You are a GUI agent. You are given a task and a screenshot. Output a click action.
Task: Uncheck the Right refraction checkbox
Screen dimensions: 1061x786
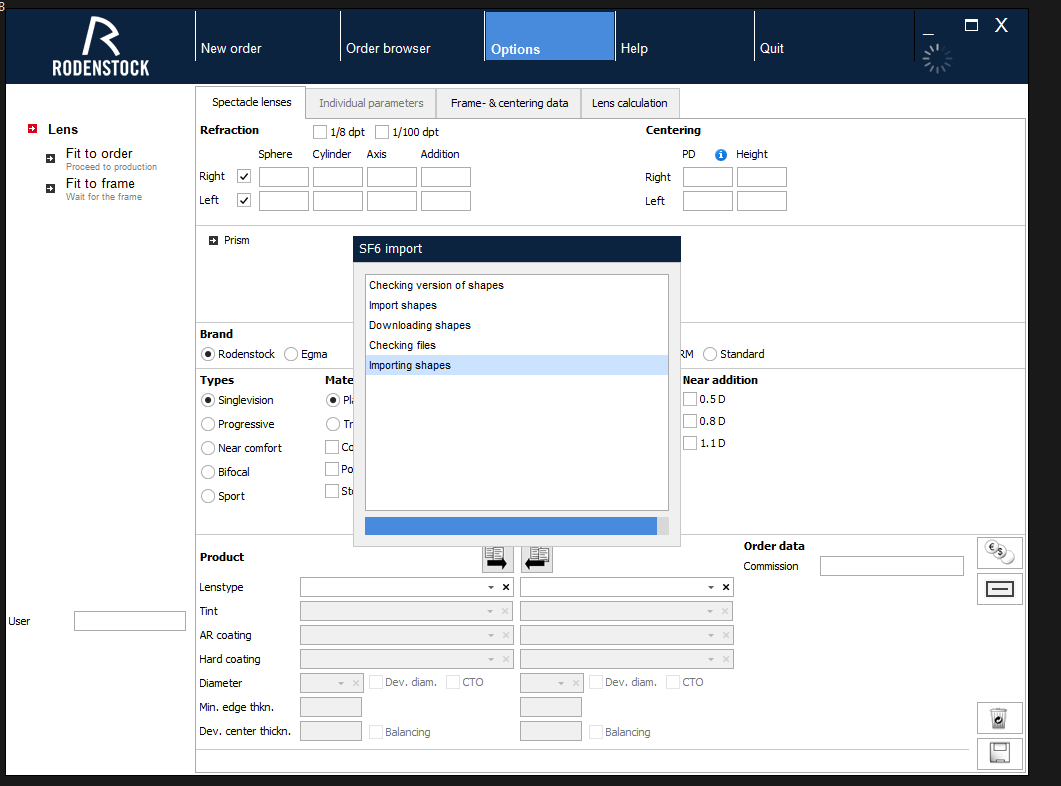point(244,177)
